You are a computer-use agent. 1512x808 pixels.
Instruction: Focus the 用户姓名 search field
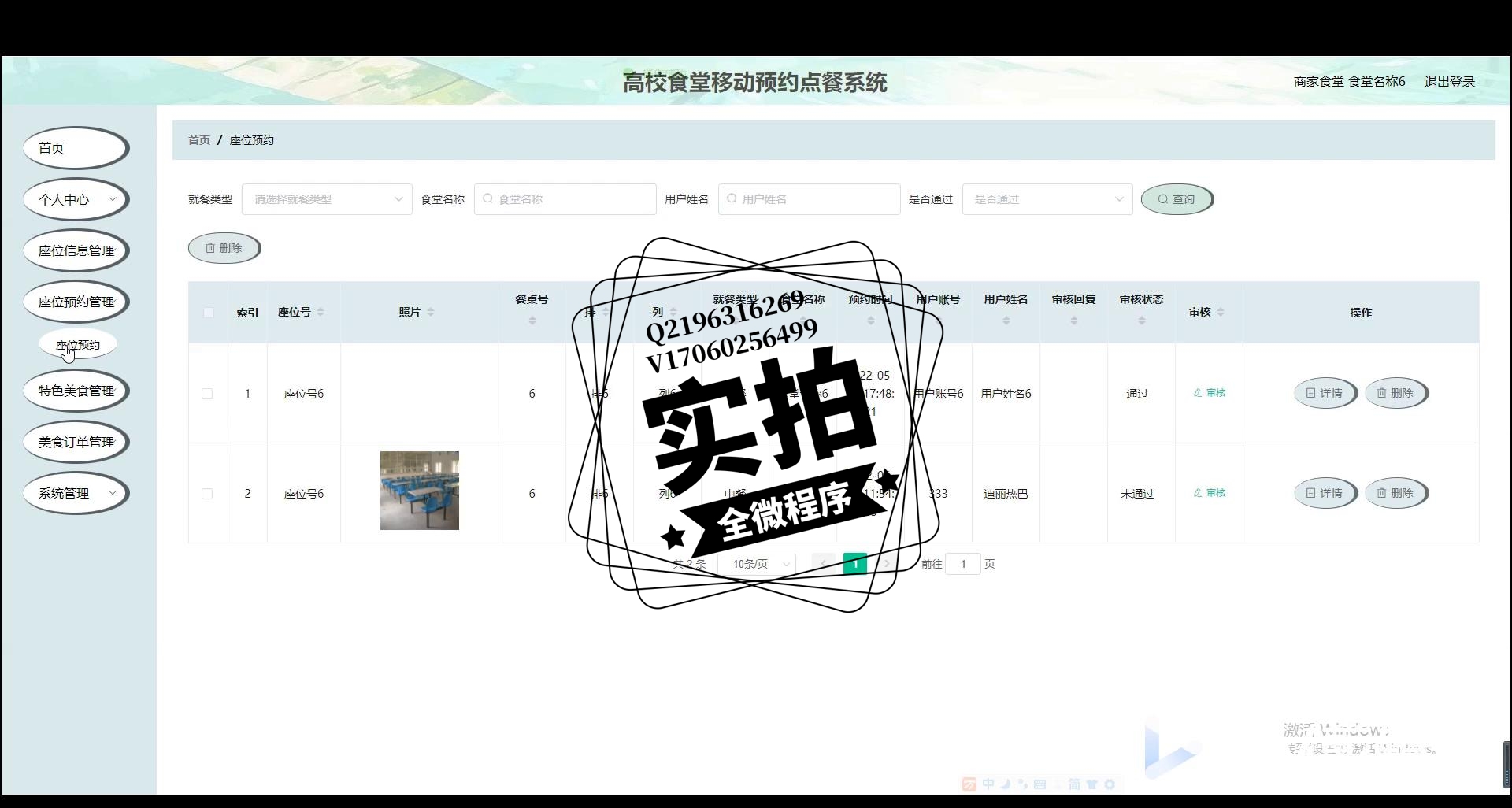[x=809, y=199]
